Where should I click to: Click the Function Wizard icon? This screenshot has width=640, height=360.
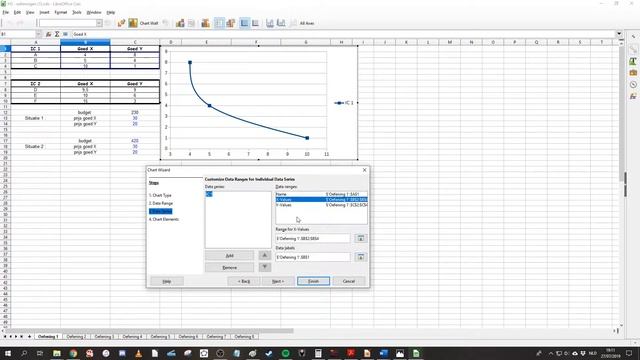49,34
